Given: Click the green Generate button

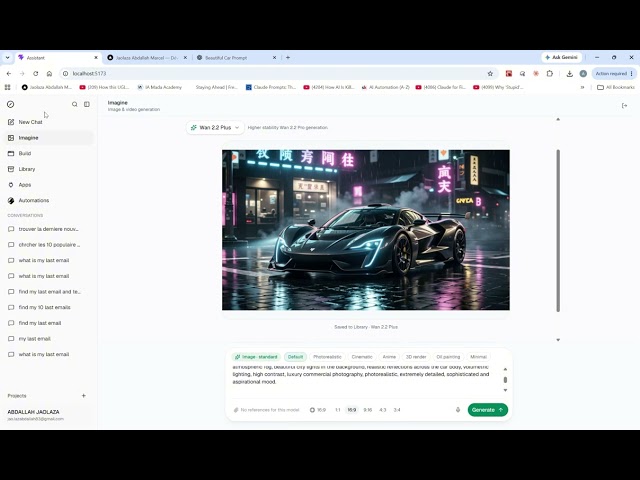Looking at the screenshot, I should pos(488,410).
